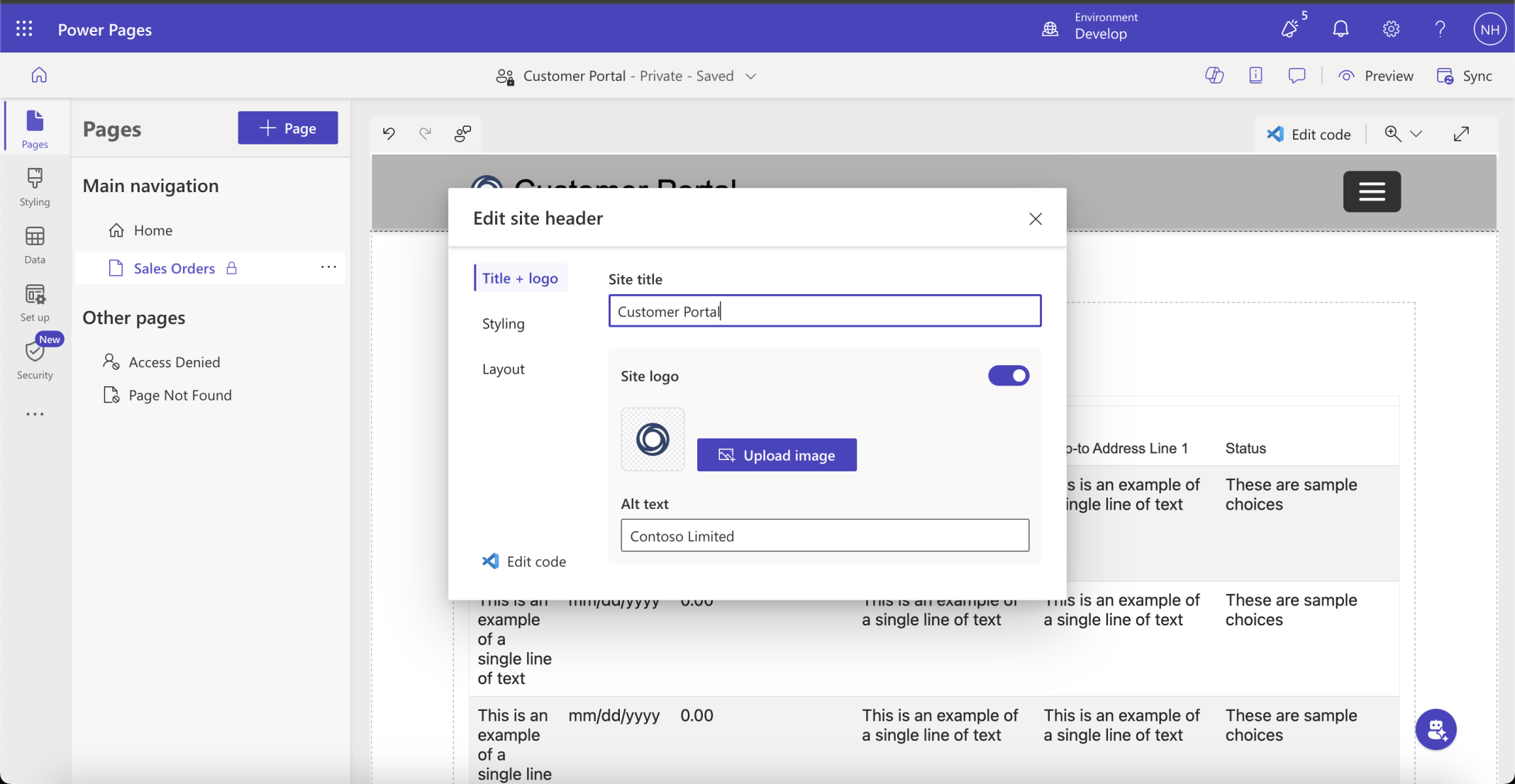The height and width of the screenshot is (784, 1515).
Task: Open the Copilot icon in command bar
Action: pyautogui.click(x=1214, y=75)
